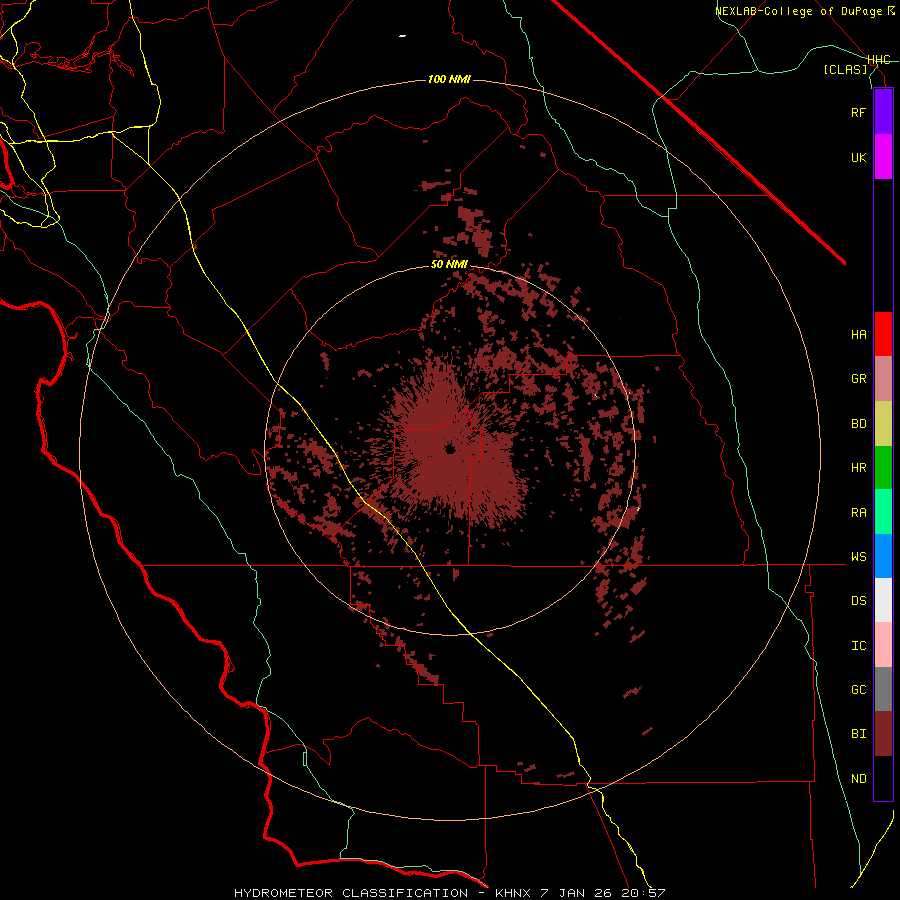Click the [CLAS] units label
900x900 pixels.
tap(845, 70)
